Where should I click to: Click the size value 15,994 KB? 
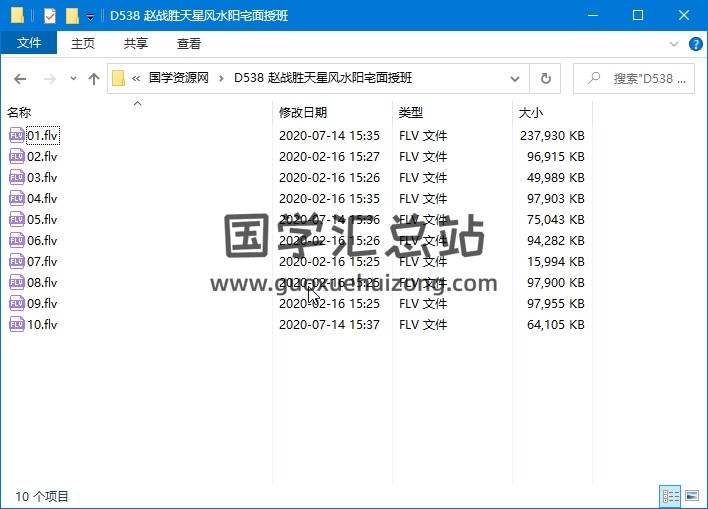[556, 262]
